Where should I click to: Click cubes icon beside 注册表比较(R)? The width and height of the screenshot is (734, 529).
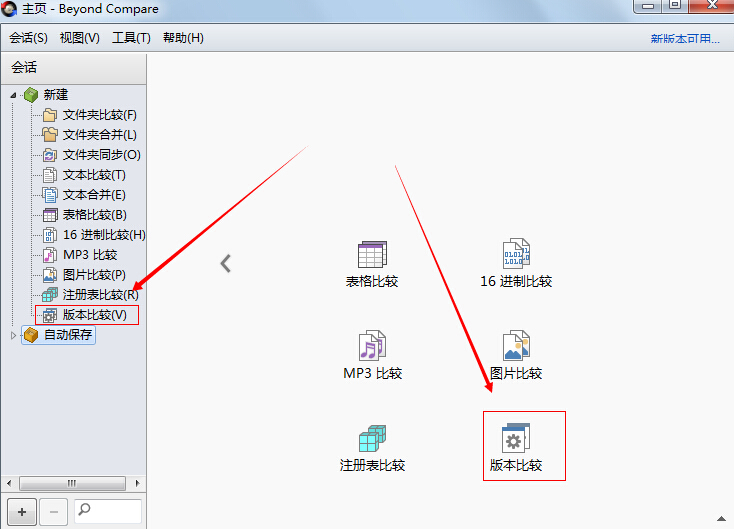coord(50,295)
